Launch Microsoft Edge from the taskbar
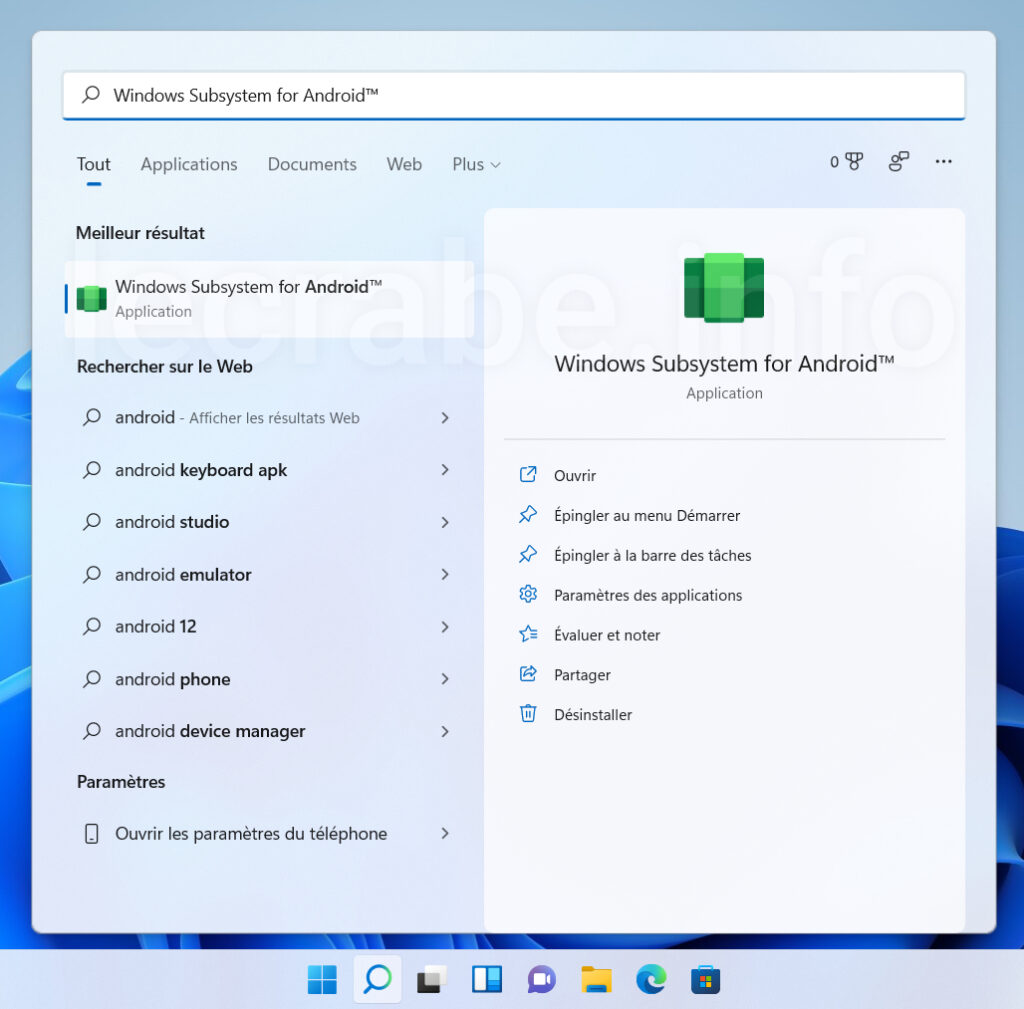 [651, 979]
